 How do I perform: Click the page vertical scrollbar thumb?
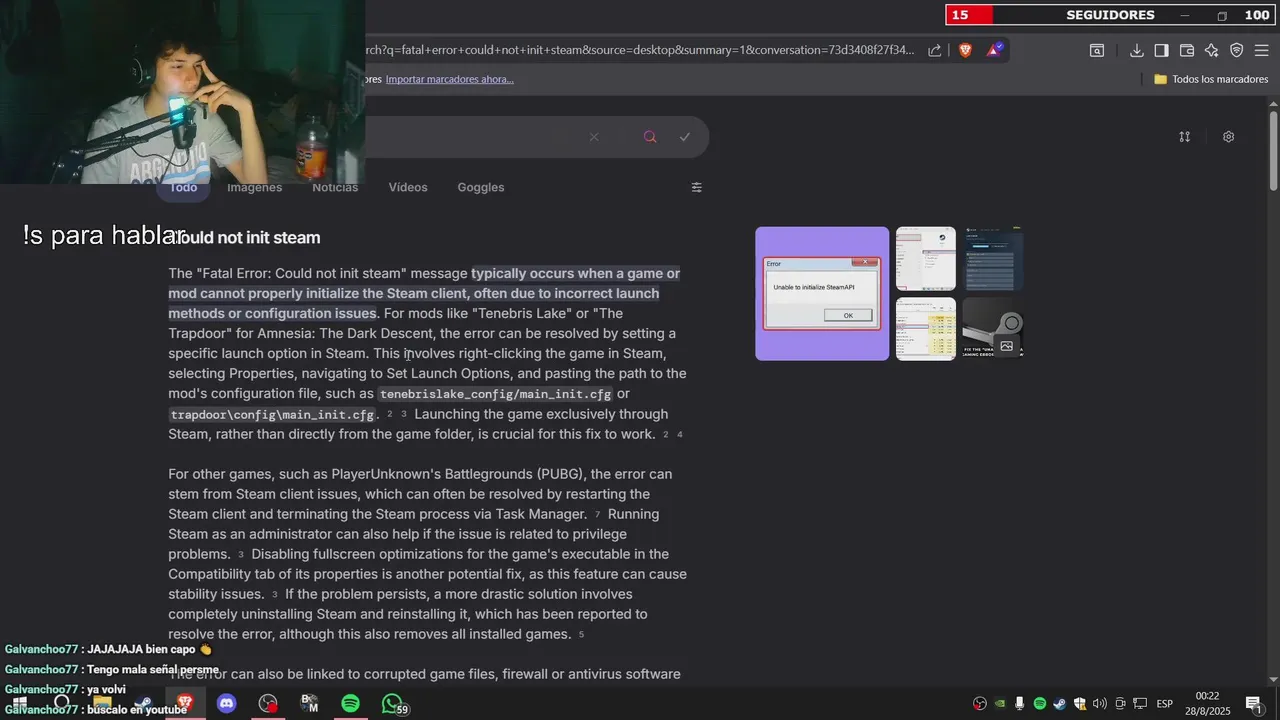pyautogui.click(x=1273, y=150)
